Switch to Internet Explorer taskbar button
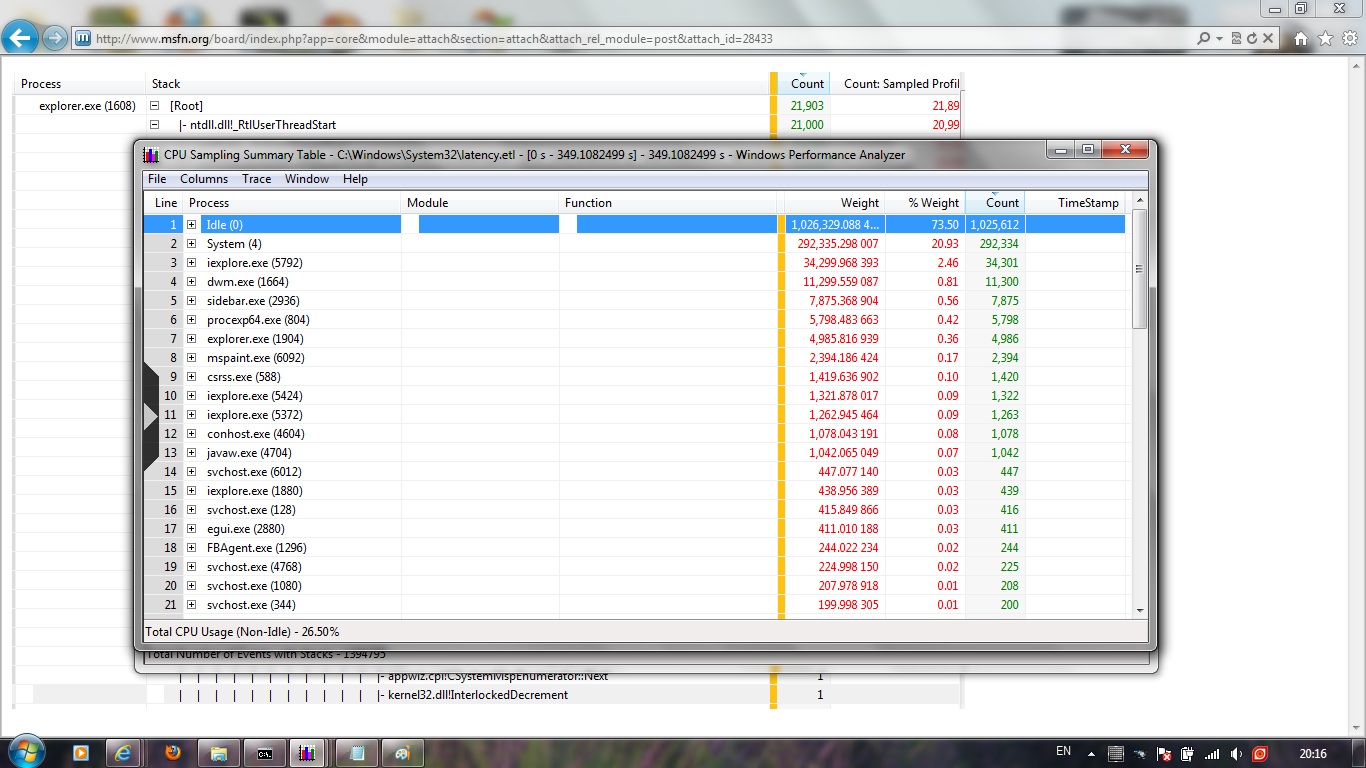The width and height of the screenshot is (1366, 768). pos(124,753)
